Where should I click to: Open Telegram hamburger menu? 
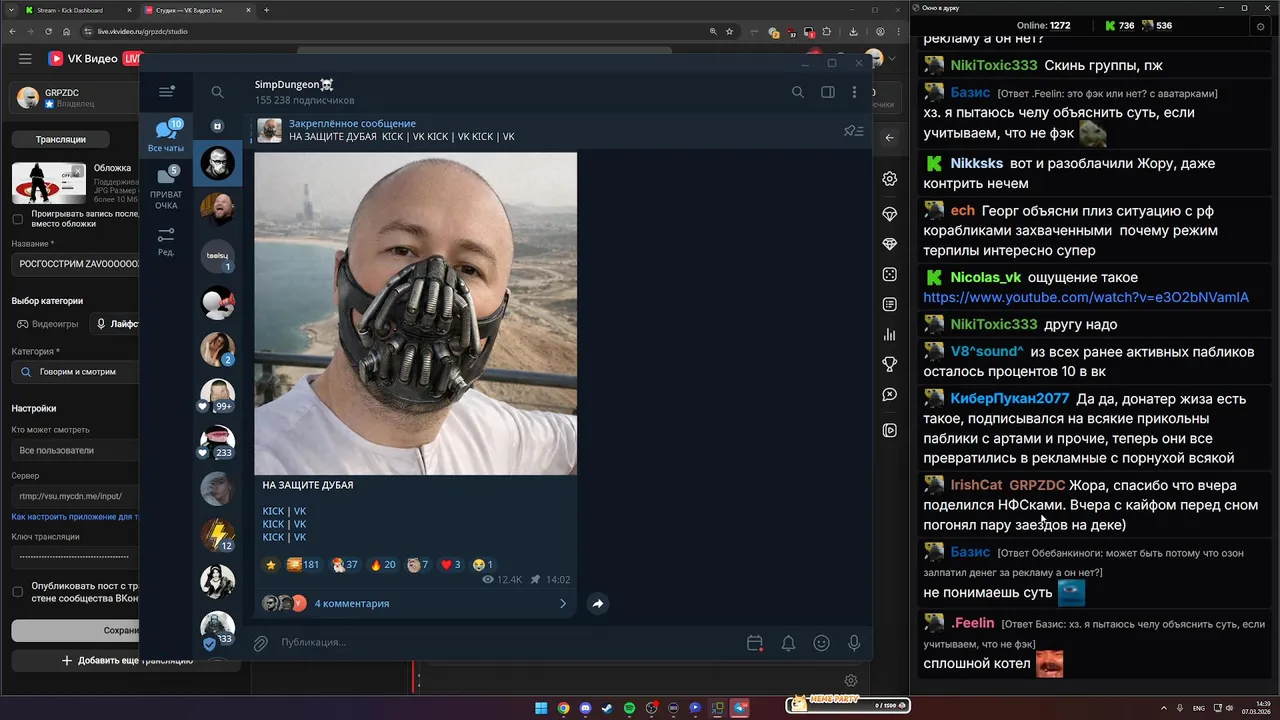click(166, 92)
